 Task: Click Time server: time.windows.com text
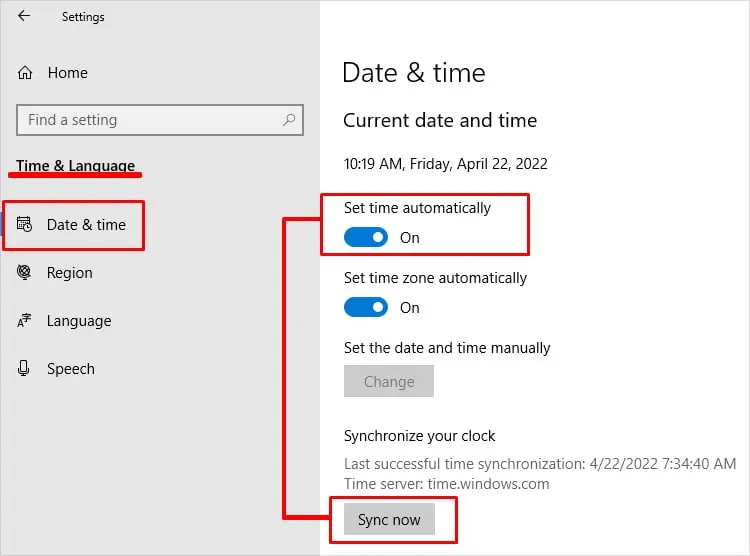pyautogui.click(x=447, y=484)
